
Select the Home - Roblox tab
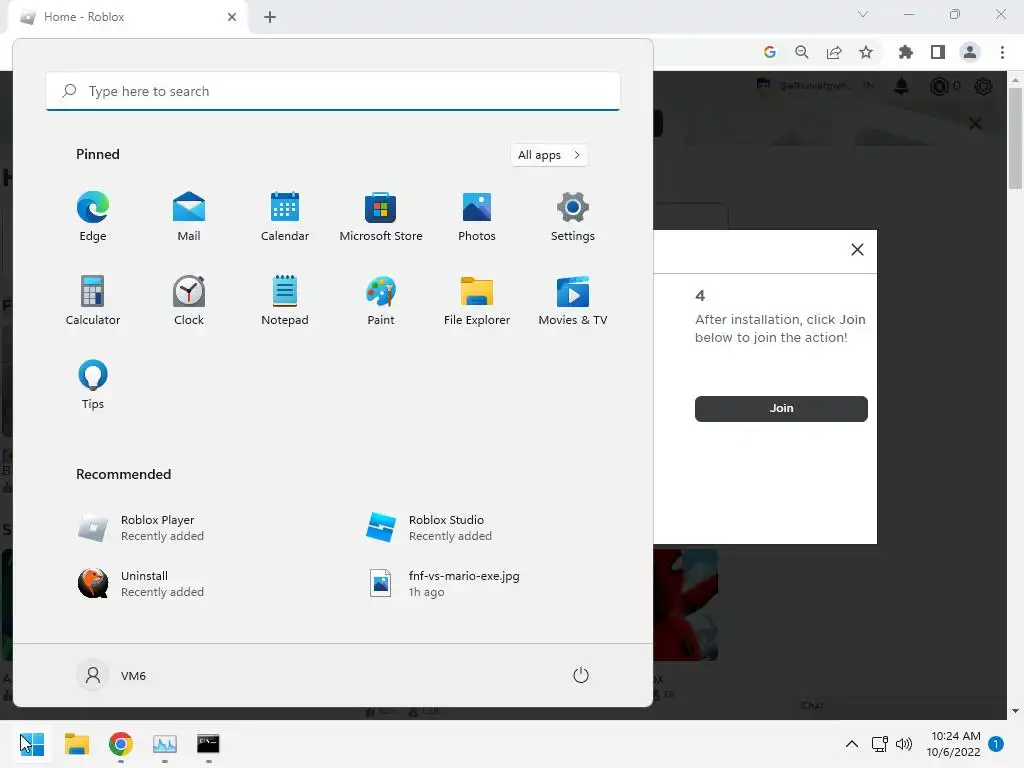127,17
